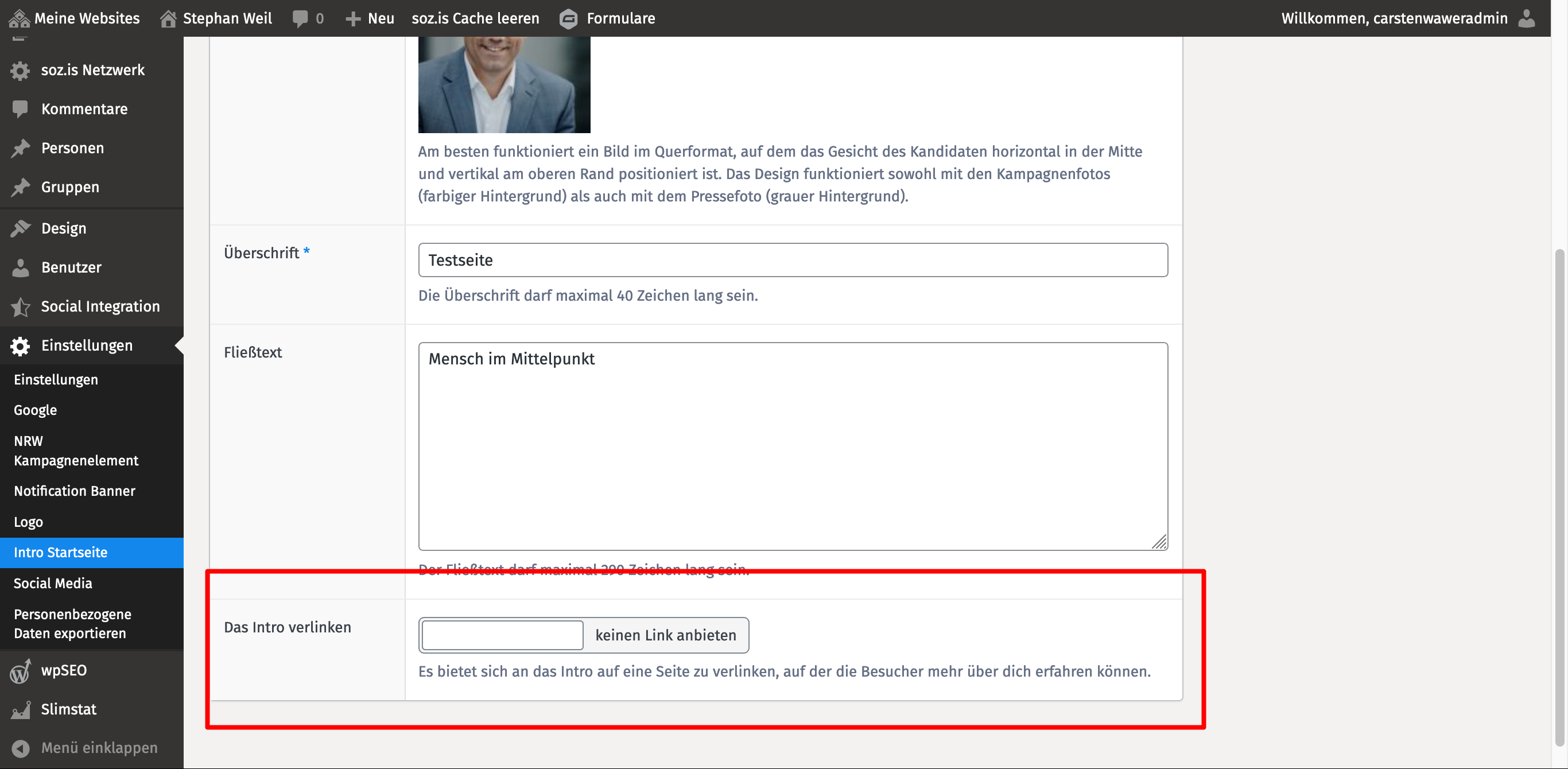Click the Personen pin icon
Image resolution: width=1568 pixels, height=769 pixels.
pyautogui.click(x=20, y=149)
